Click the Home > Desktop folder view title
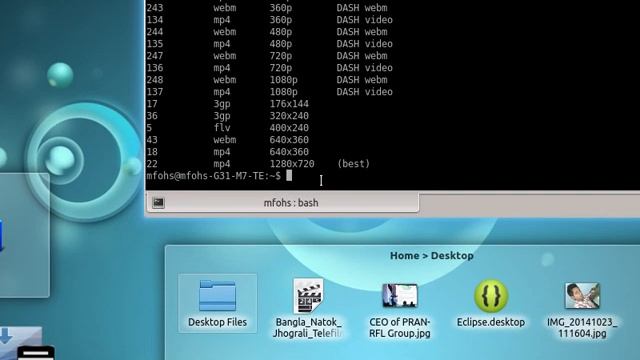This screenshot has height=360, width=640. tap(431, 256)
